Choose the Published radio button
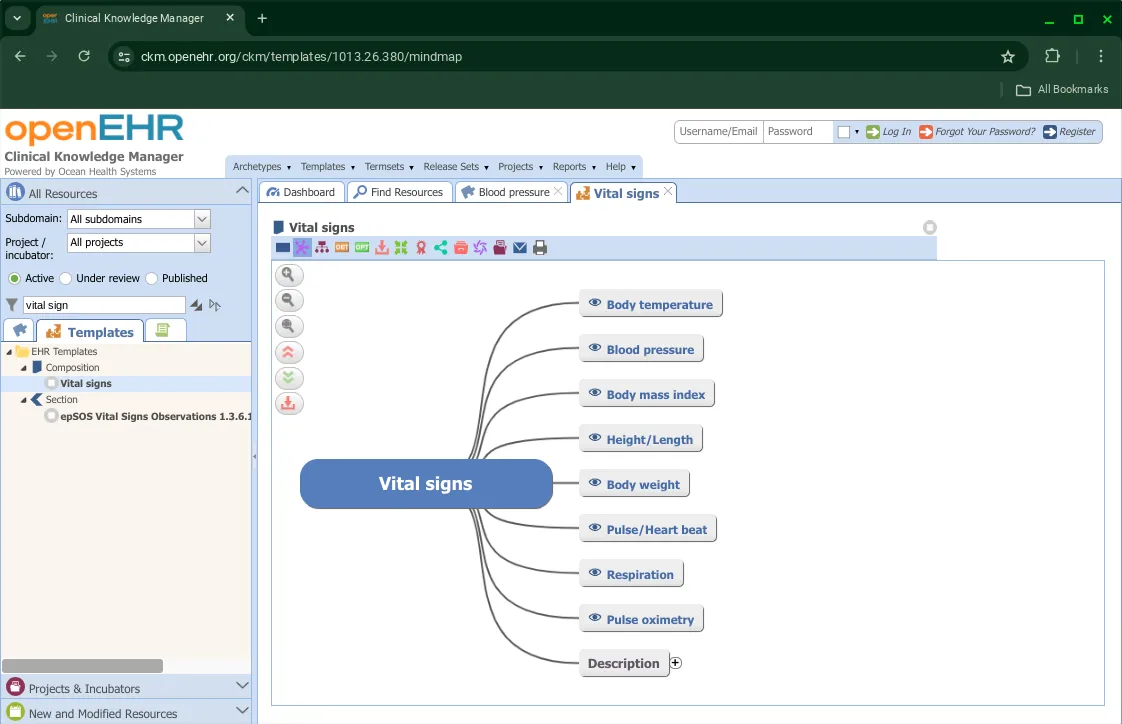The image size is (1122, 724). pyautogui.click(x=152, y=278)
